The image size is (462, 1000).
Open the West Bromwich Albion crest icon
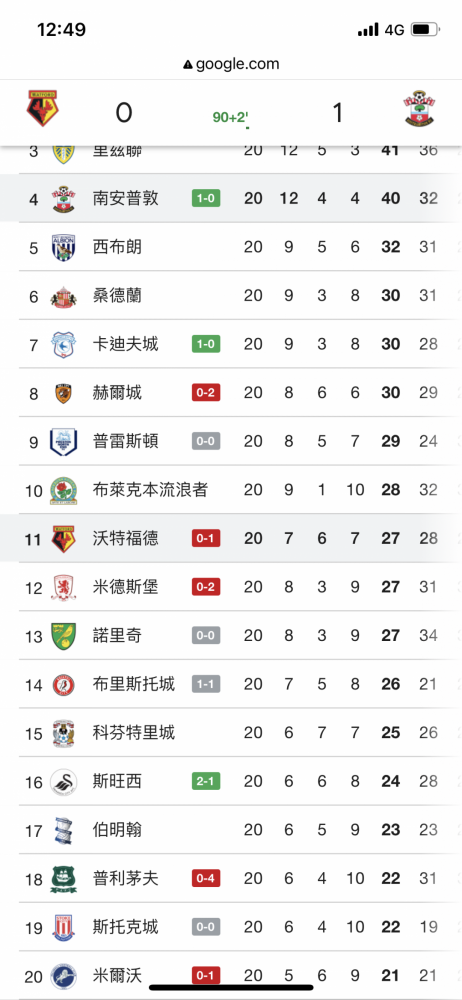pos(64,247)
